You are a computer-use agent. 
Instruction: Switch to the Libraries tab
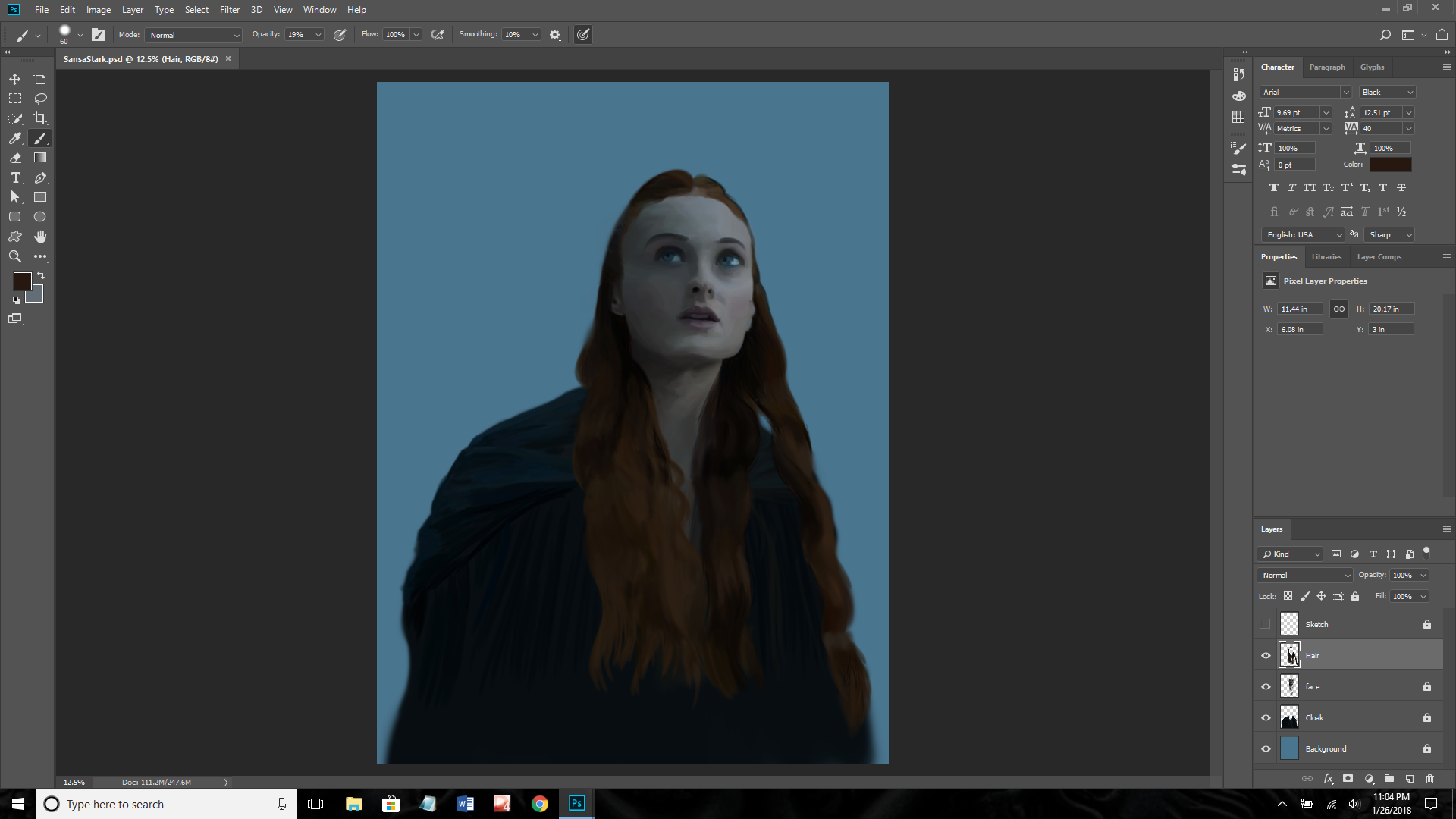(x=1326, y=257)
